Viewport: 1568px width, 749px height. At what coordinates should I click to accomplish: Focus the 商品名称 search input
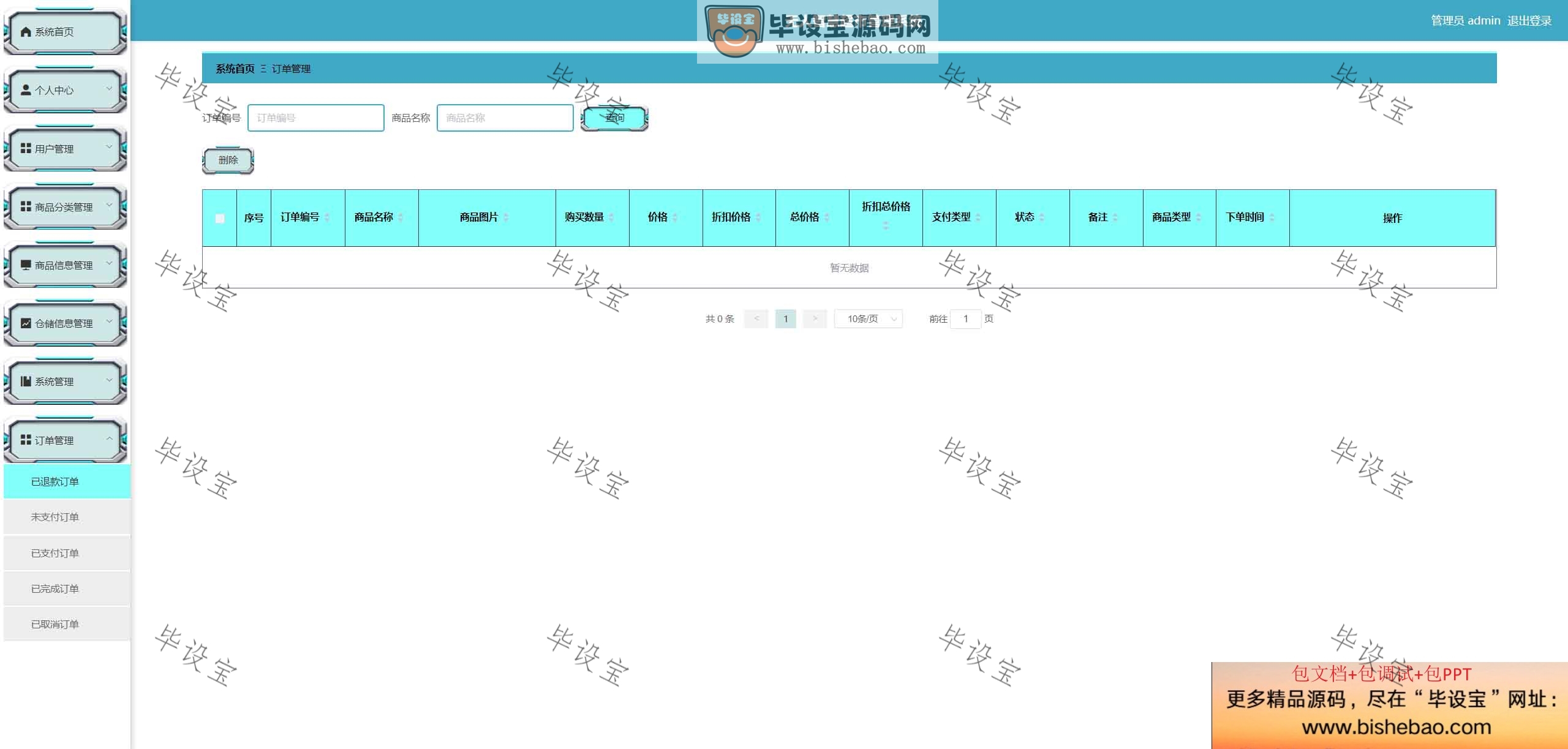click(x=505, y=118)
